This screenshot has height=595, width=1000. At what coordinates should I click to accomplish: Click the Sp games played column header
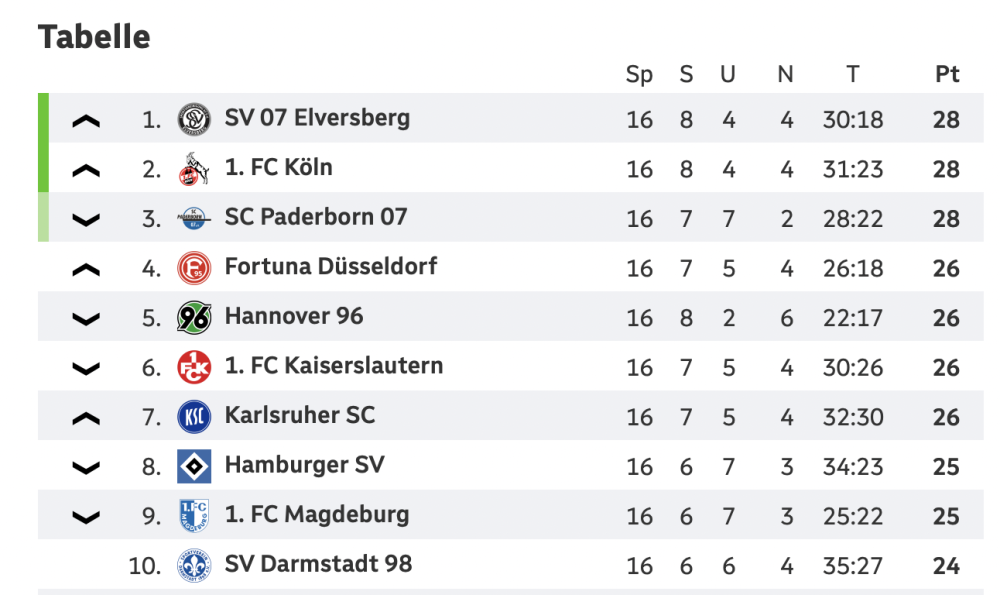coord(639,74)
